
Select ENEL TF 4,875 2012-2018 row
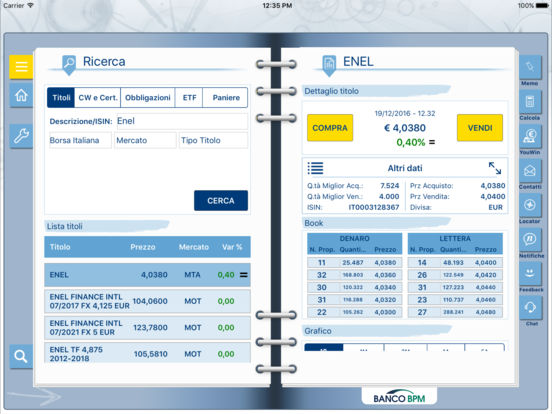[148, 353]
